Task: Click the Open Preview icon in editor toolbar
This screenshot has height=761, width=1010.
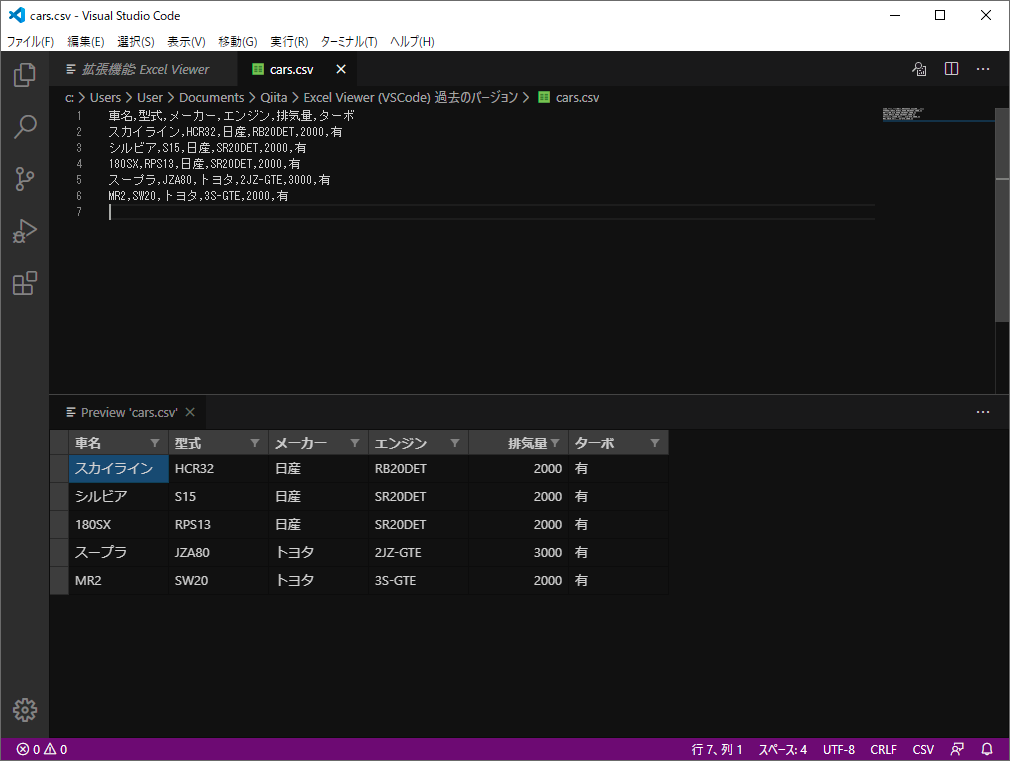Action: click(919, 69)
